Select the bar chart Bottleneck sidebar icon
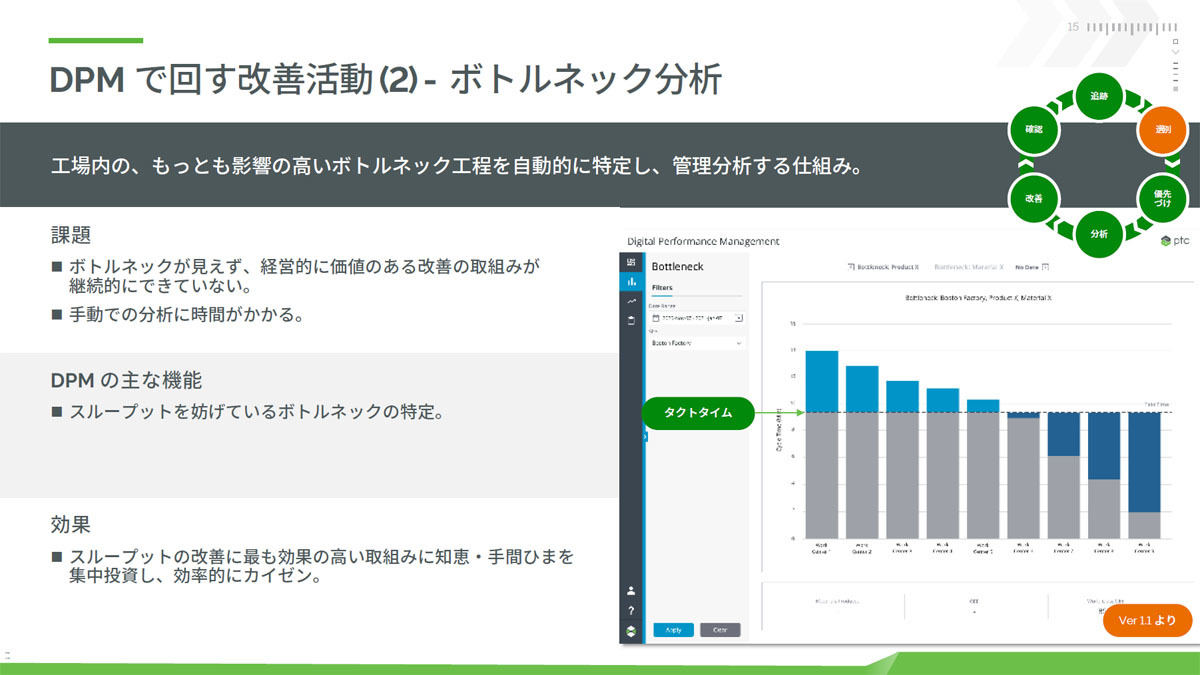This screenshot has width=1200, height=675. click(x=631, y=282)
